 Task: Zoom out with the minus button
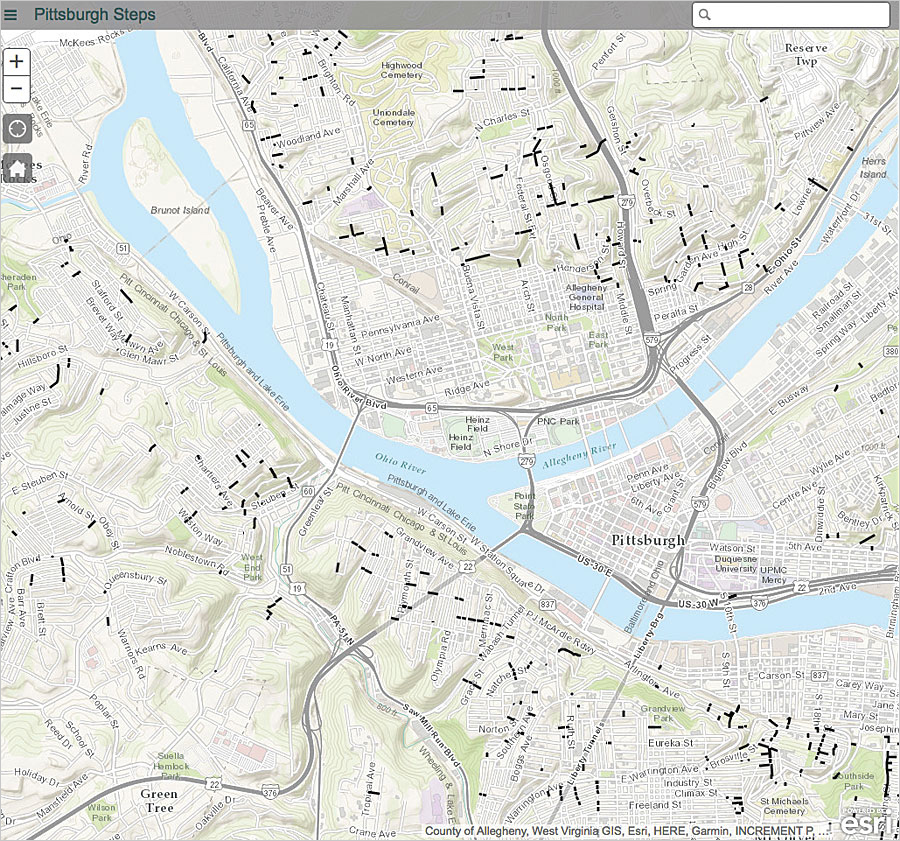click(17, 89)
